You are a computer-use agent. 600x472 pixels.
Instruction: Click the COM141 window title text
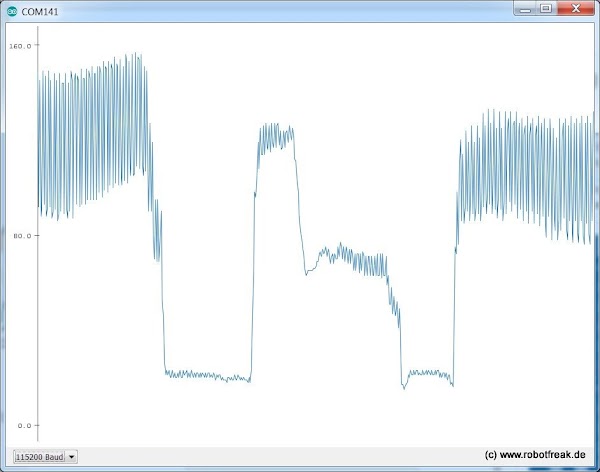40,12
